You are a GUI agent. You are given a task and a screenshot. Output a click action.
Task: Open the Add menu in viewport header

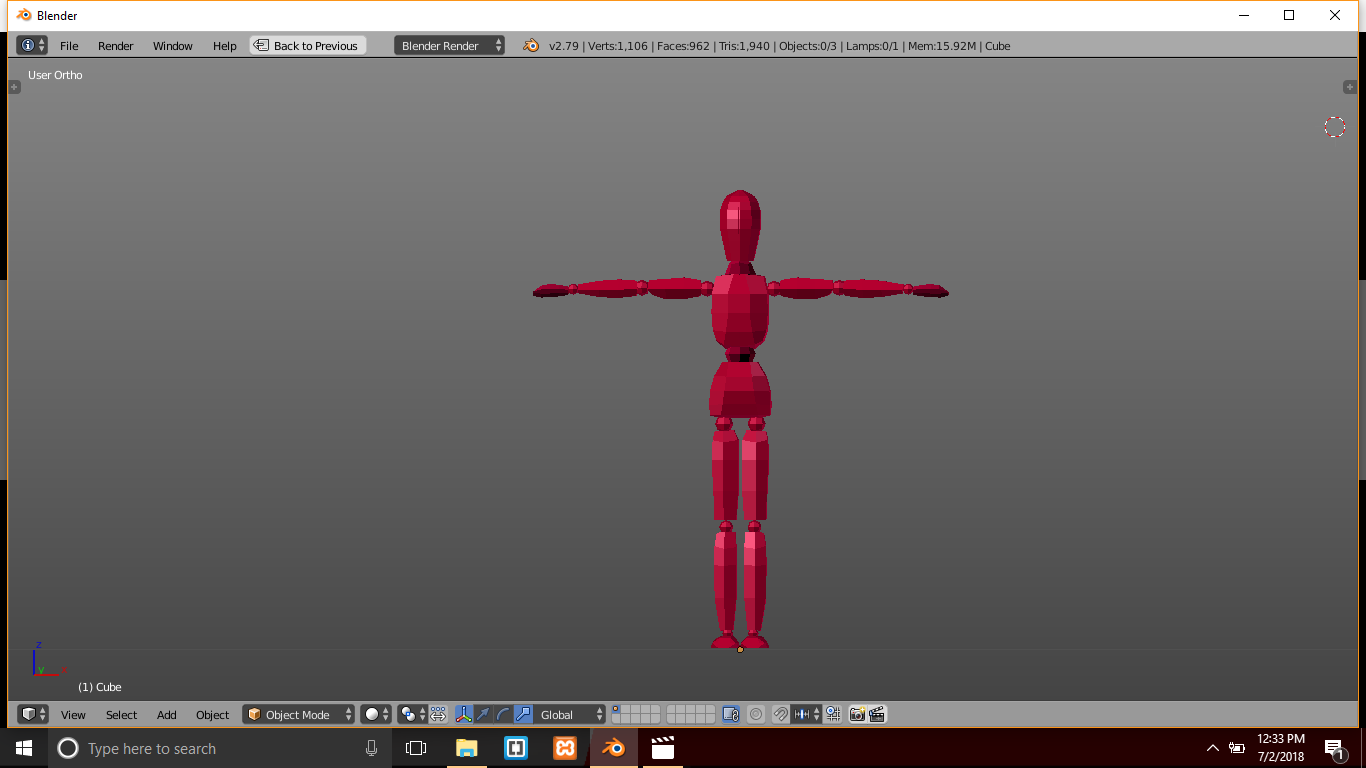click(x=166, y=715)
